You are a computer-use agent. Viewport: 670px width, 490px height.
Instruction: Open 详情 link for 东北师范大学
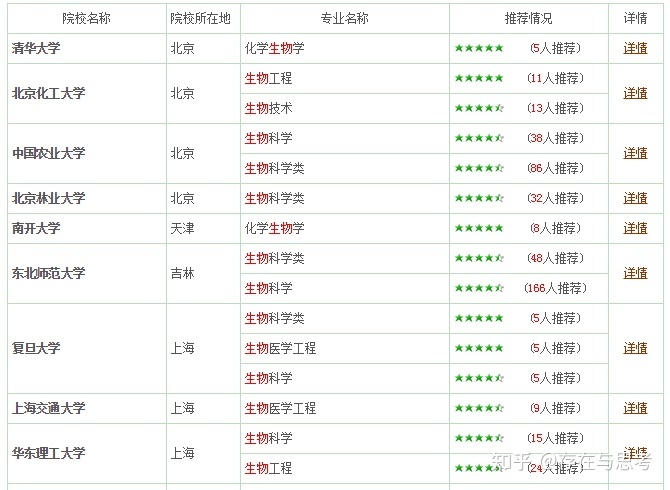pyautogui.click(x=635, y=273)
